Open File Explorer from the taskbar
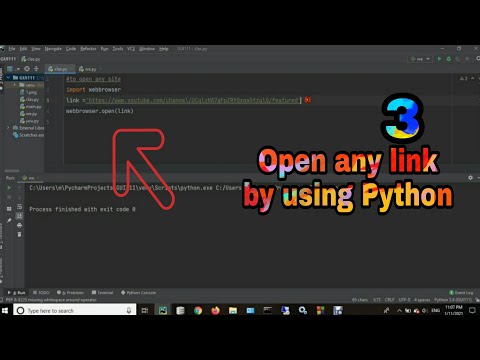 pyautogui.click(x=233, y=311)
